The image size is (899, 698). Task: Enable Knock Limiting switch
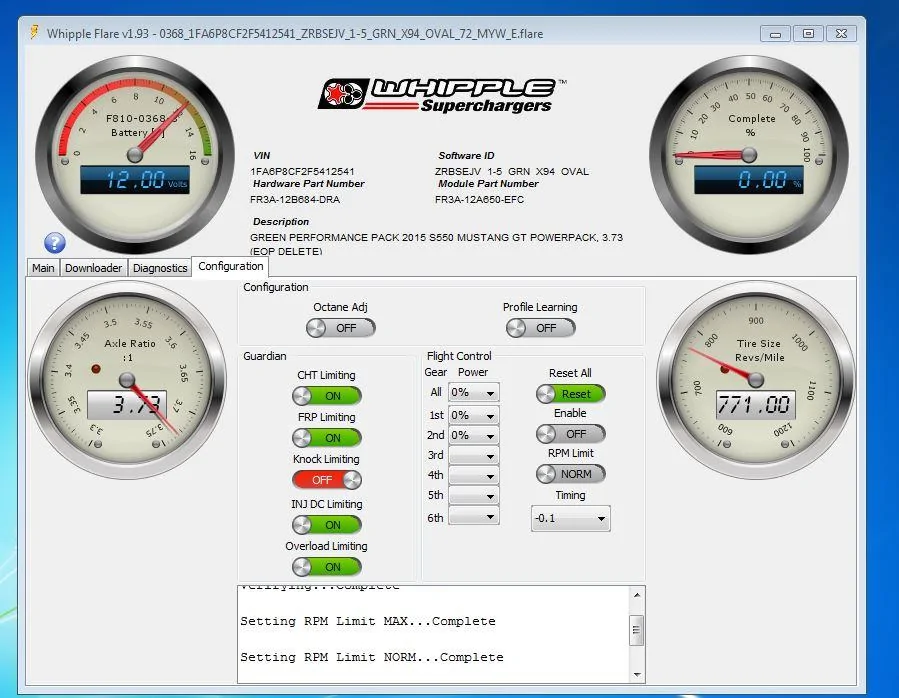point(327,480)
